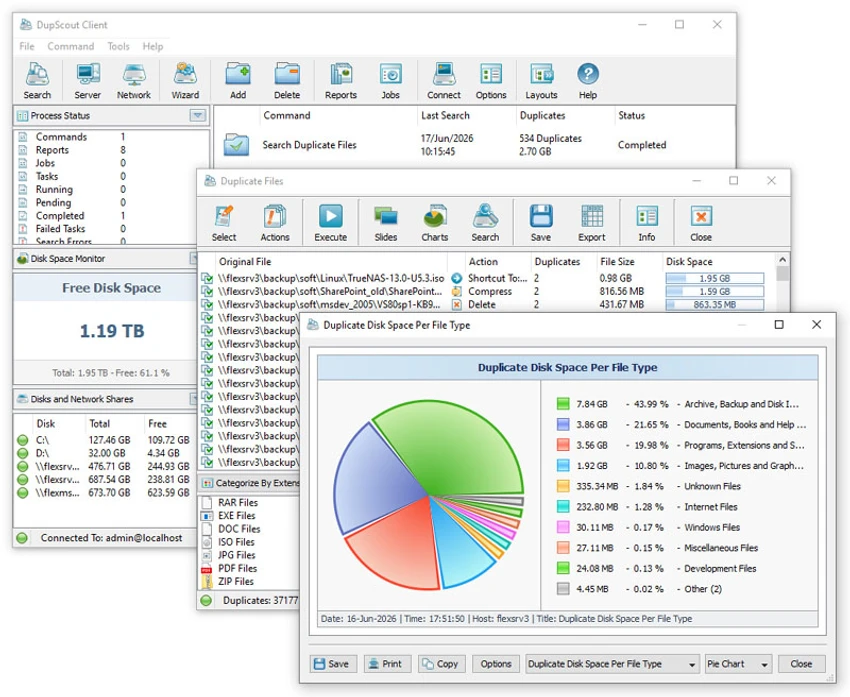Screen dimensions: 850x697
Task: Open the Jobs toolbar icon
Action: (x=390, y=81)
